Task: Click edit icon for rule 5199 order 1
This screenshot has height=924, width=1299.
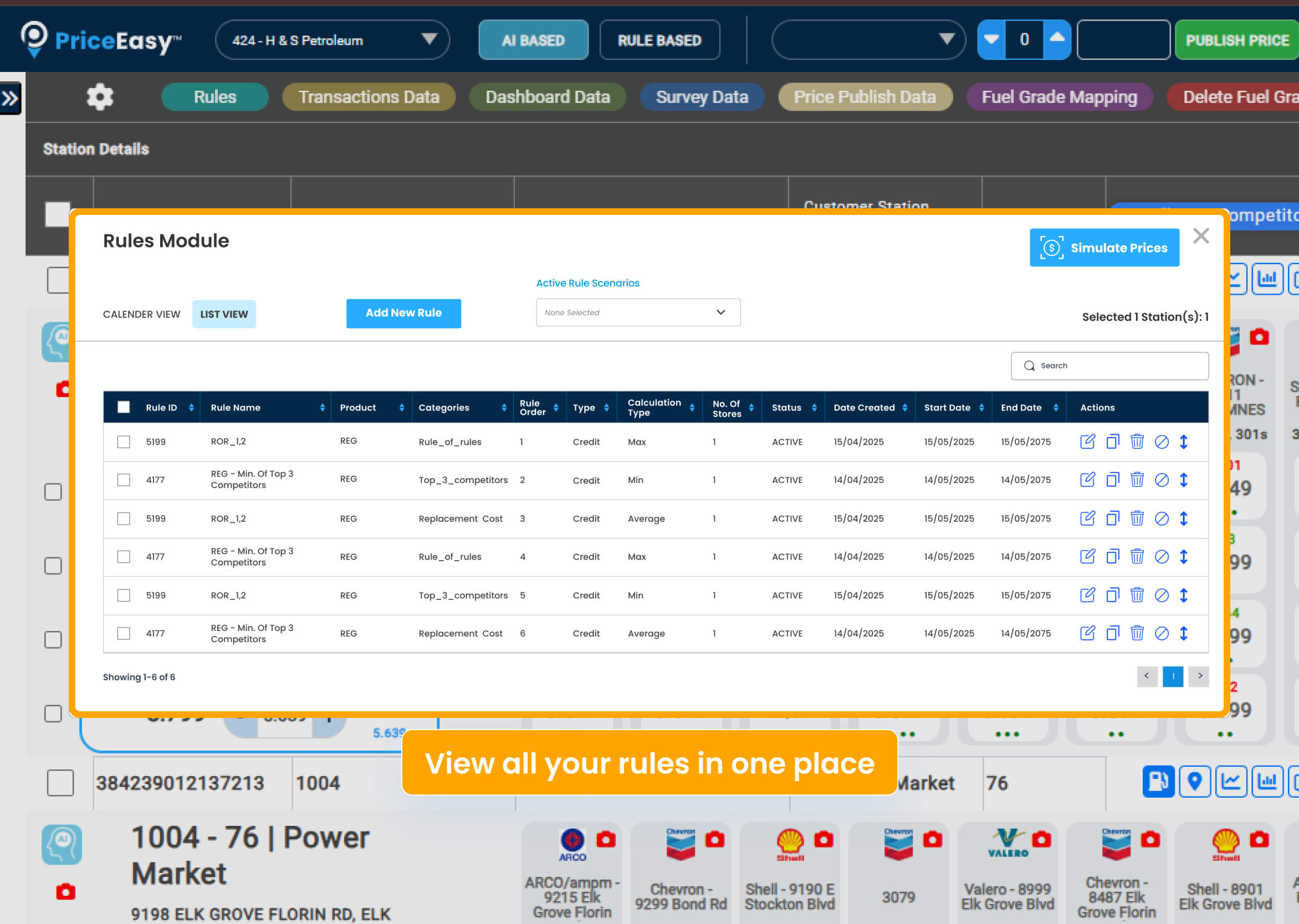Action: click(x=1087, y=442)
